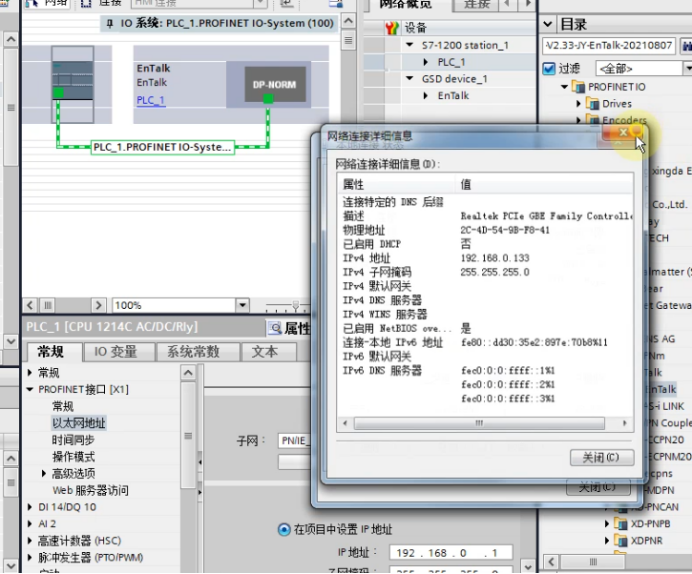Open the <全部> profile dropdown
The height and width of the screenshot is (574, 692).
[687, 68]
